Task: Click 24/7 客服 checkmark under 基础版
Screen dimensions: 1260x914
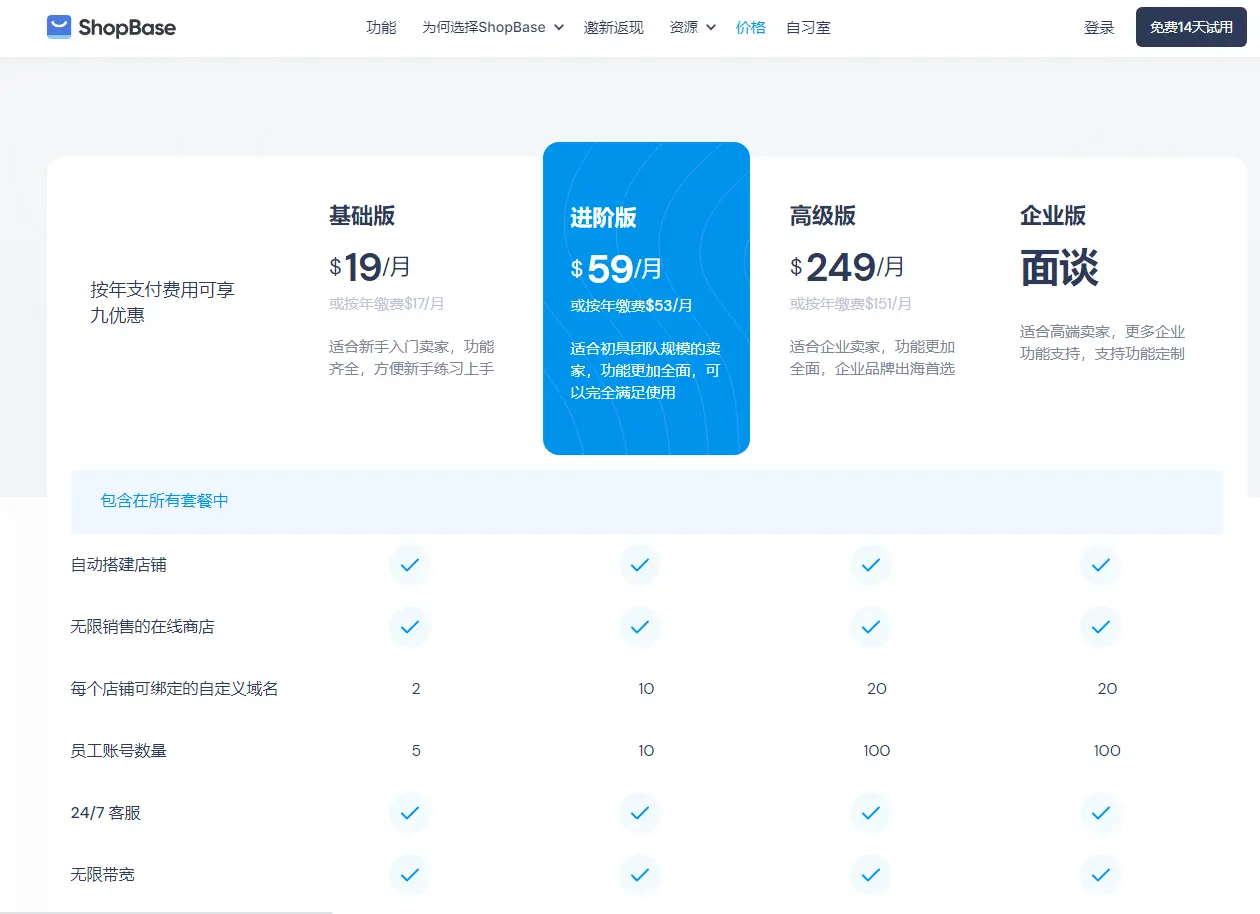Action: pyautogui.click(x=409, y=813)
